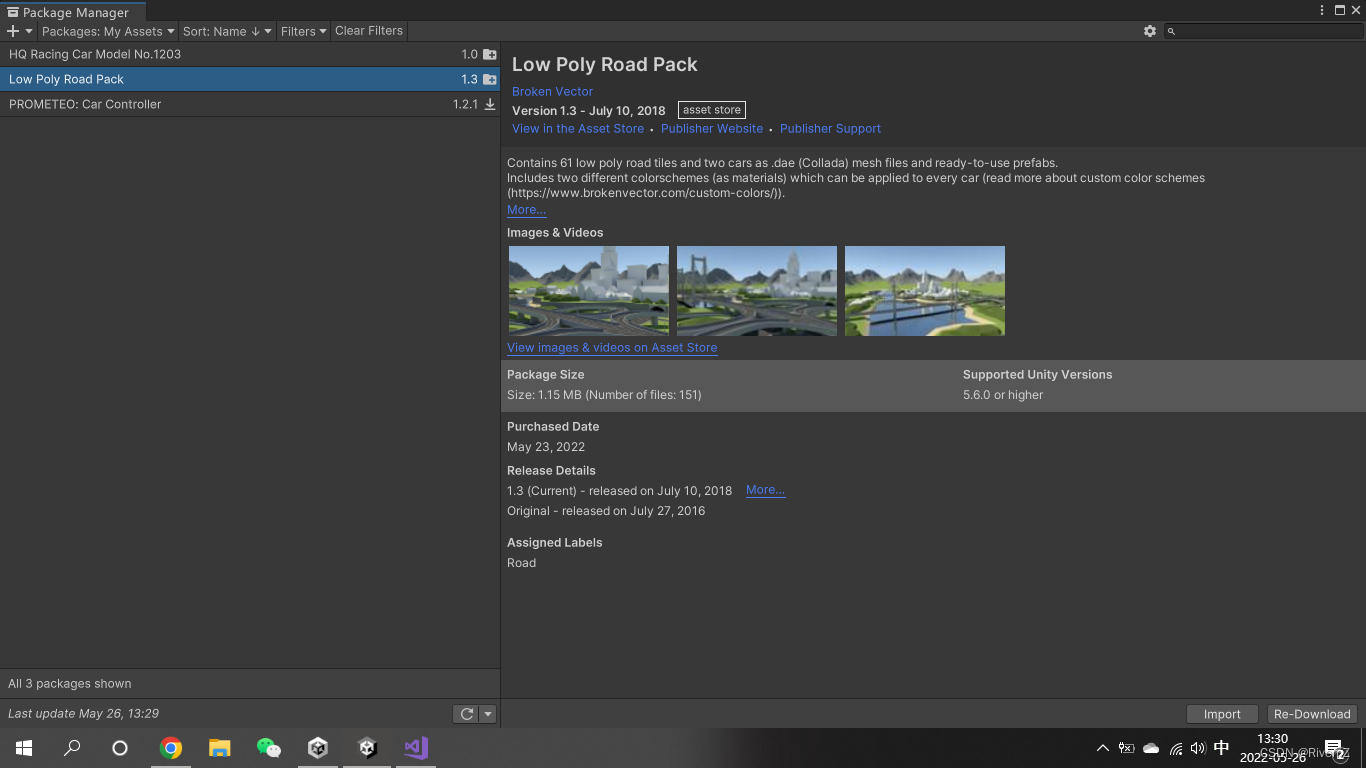
Task: Select Low Poly Road Pack package
Action: click(250, 79)
